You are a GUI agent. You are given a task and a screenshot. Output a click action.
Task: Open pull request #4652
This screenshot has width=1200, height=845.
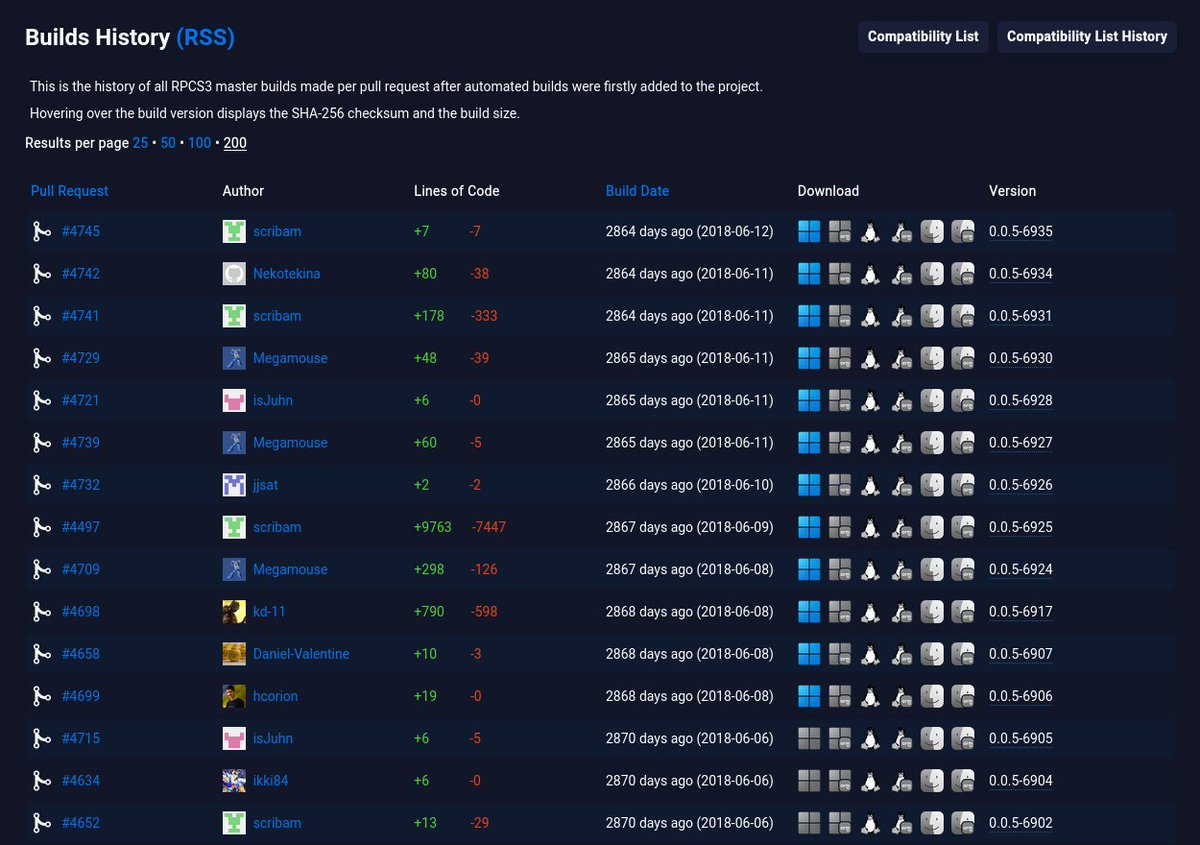click(81, 823)
